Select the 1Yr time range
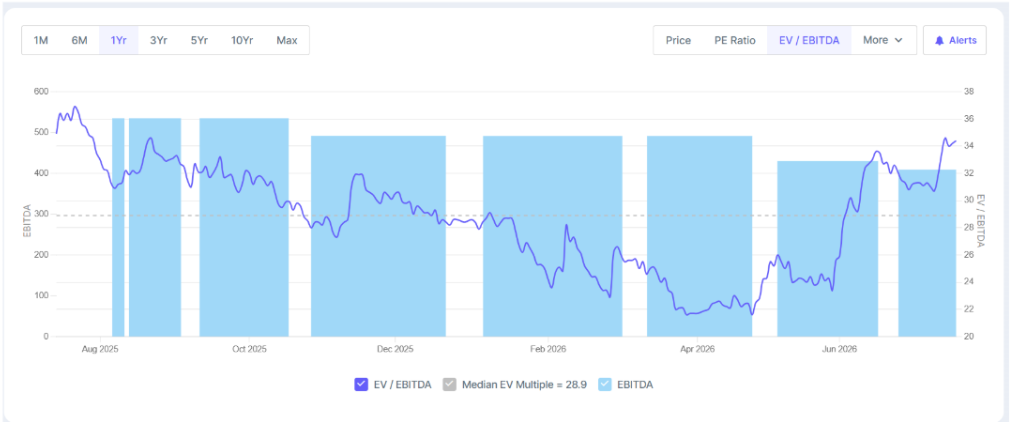 click(119, 40)
